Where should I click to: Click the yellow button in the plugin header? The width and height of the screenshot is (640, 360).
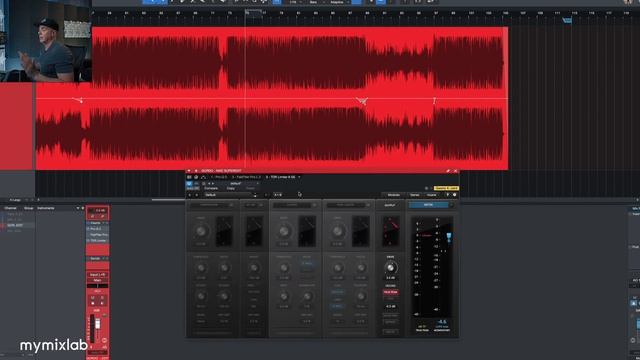[446, 188]
